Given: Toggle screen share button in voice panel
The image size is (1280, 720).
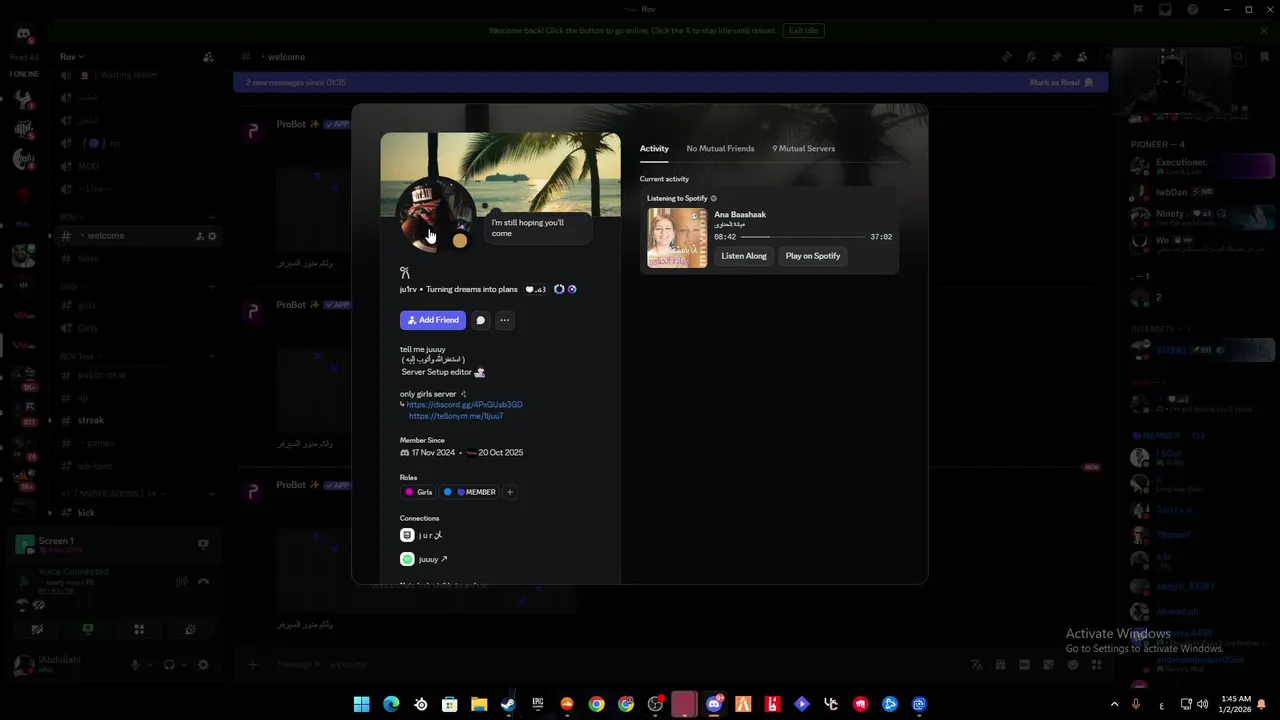Looking at the screenshot, I should (88, 630).
